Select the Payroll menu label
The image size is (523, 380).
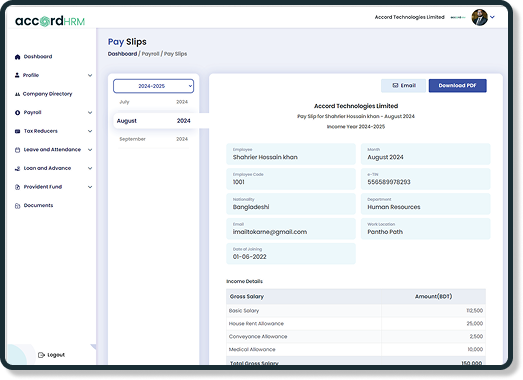(x=32, y=112)
